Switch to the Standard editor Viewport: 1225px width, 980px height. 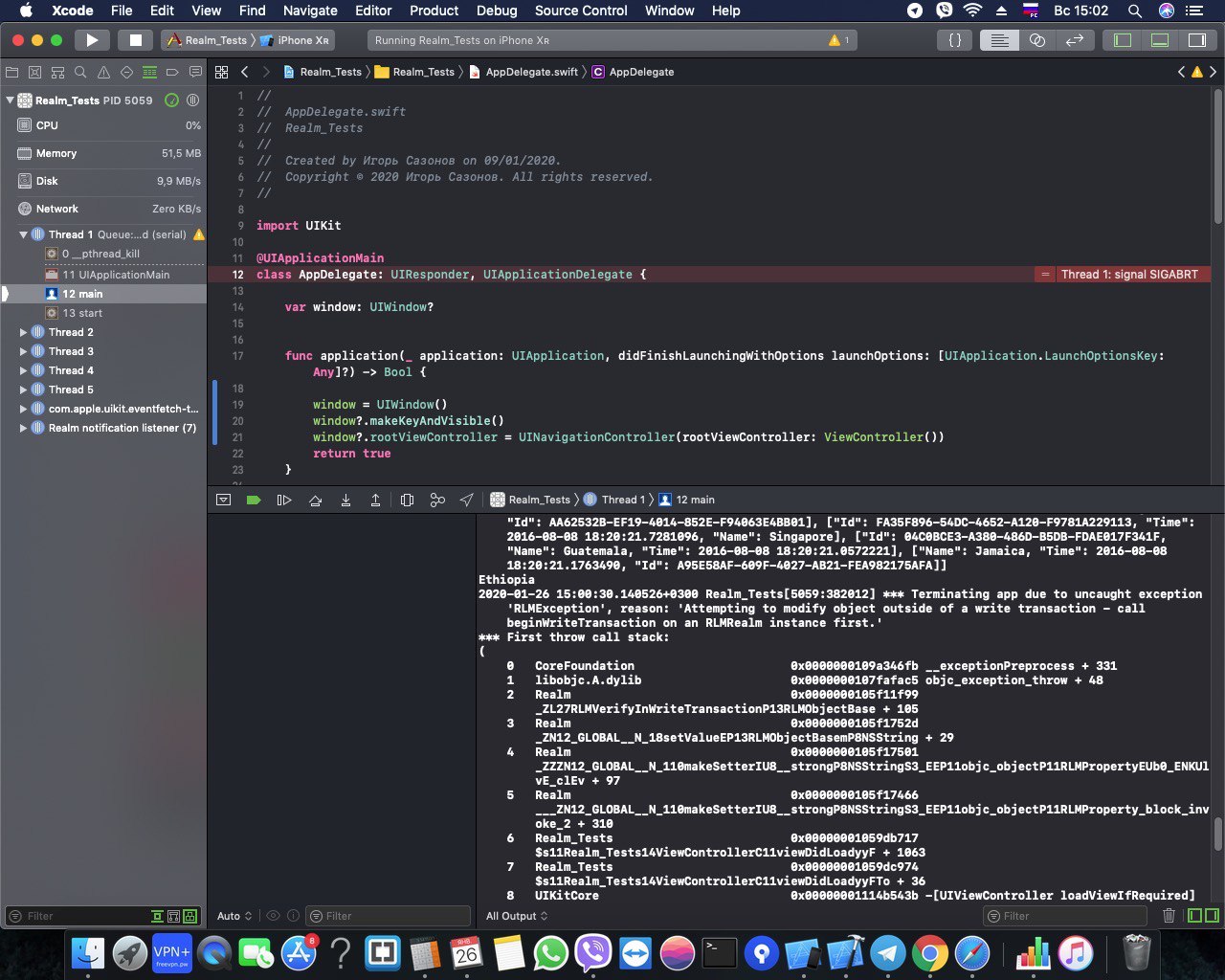[998, 40]
